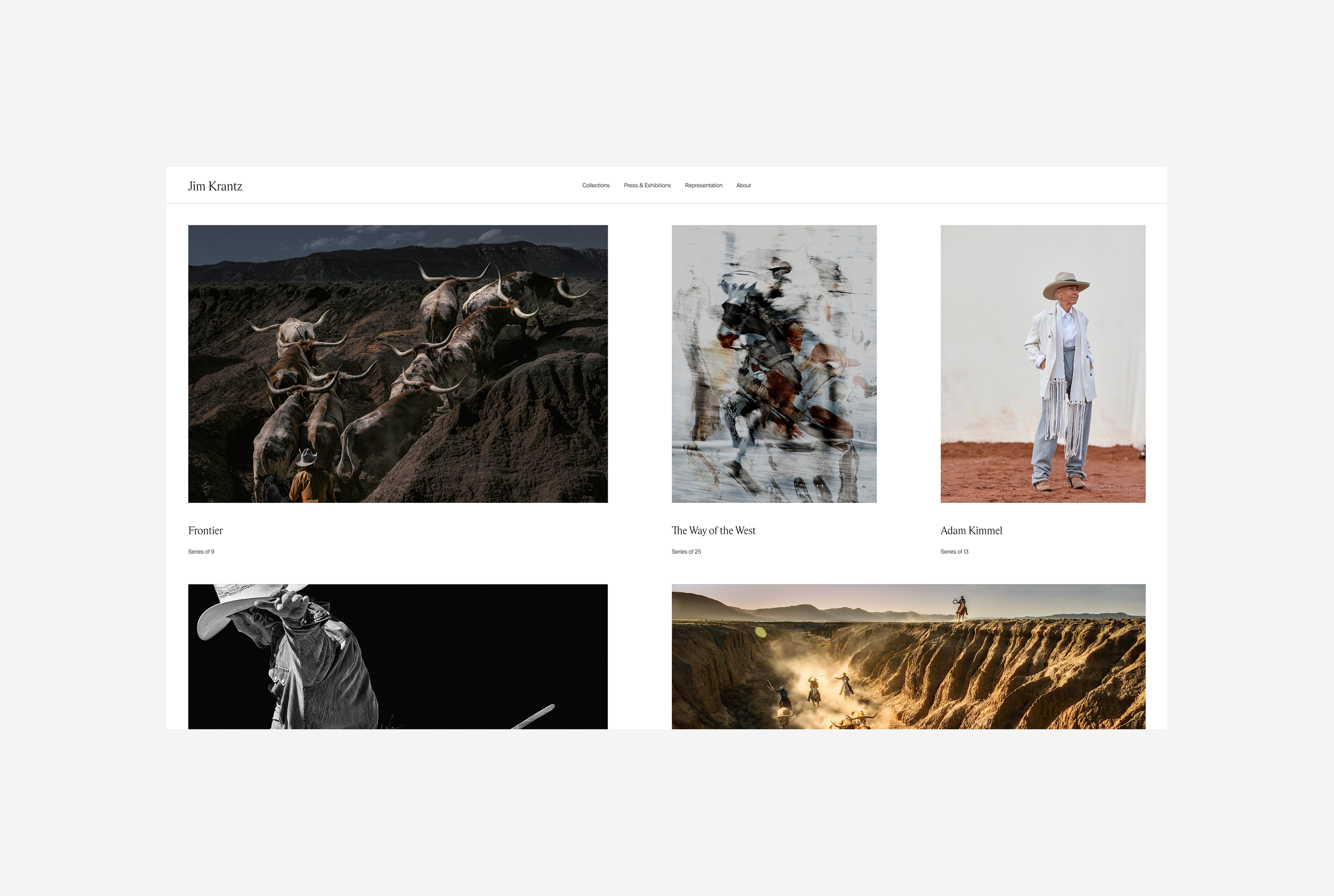Click the Jim Krantz site logo
The image size is (1334, 896).
click(x=215, y=186)
